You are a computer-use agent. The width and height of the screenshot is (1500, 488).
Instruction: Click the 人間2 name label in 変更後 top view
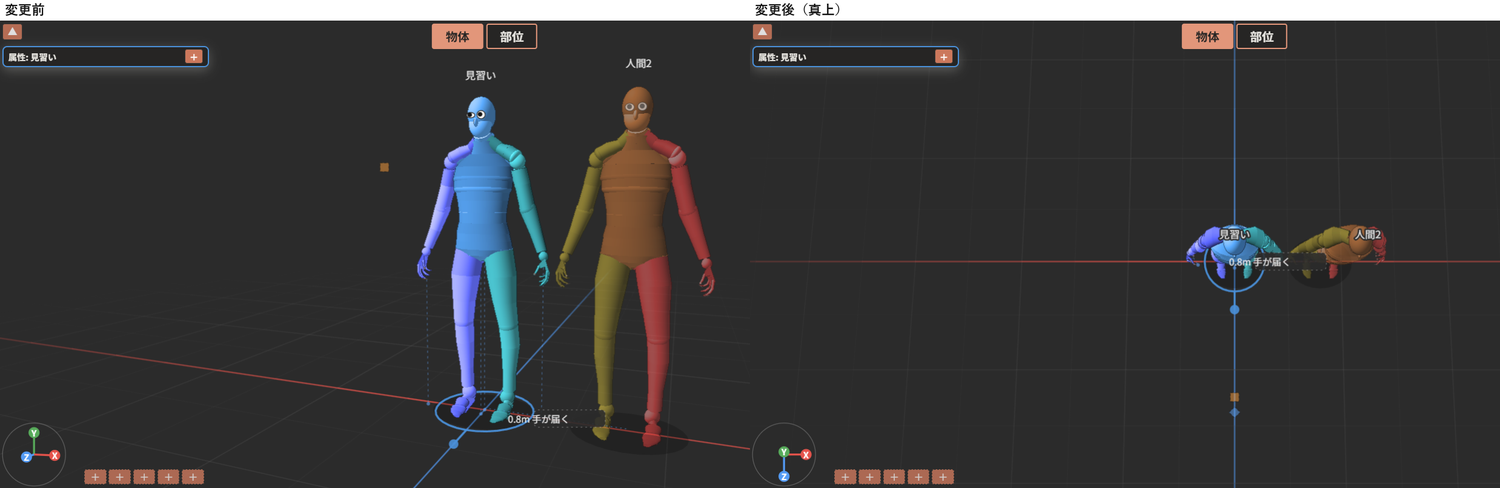coord(1368,235)
